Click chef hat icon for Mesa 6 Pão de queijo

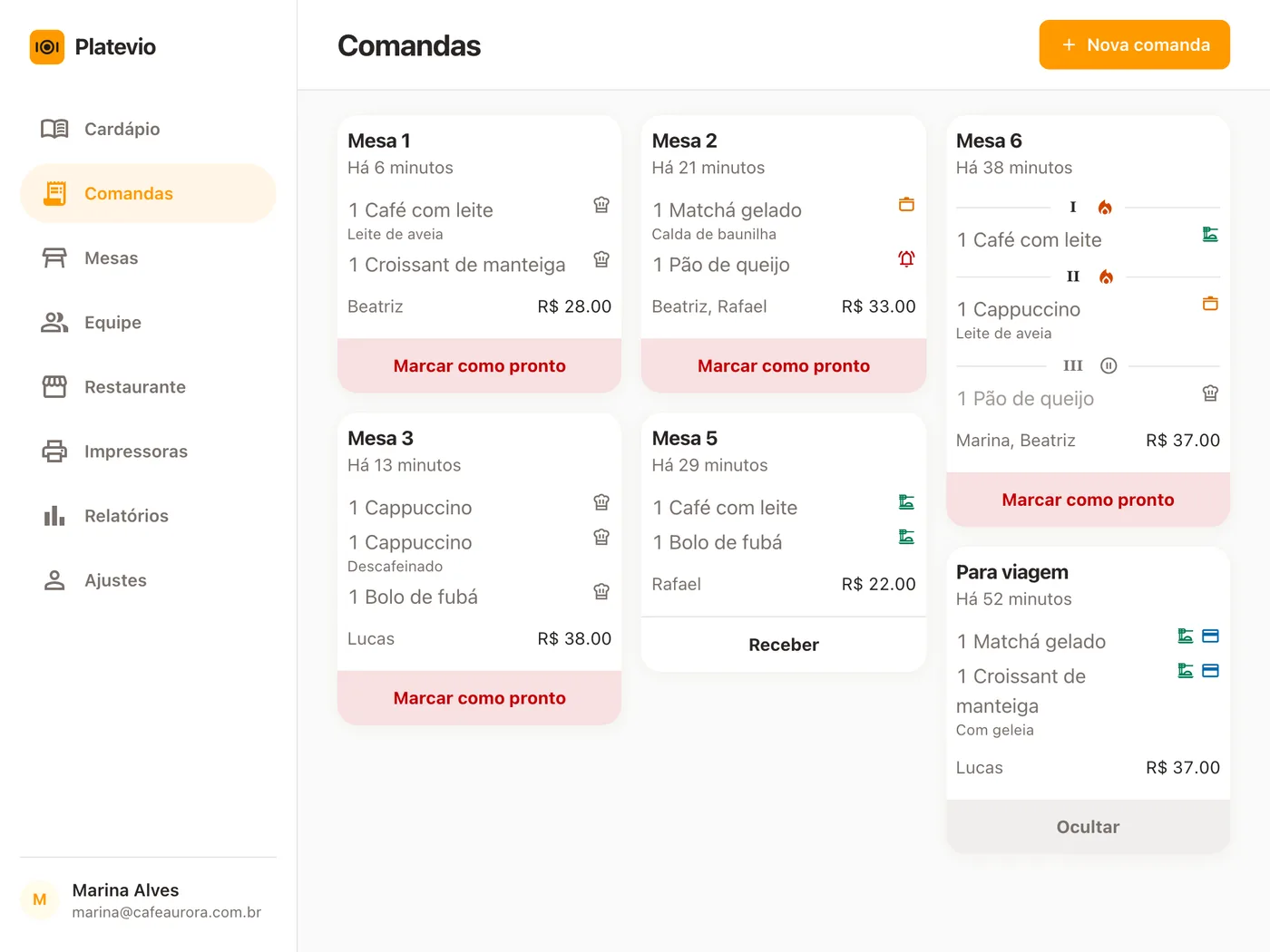point(1210,393)
